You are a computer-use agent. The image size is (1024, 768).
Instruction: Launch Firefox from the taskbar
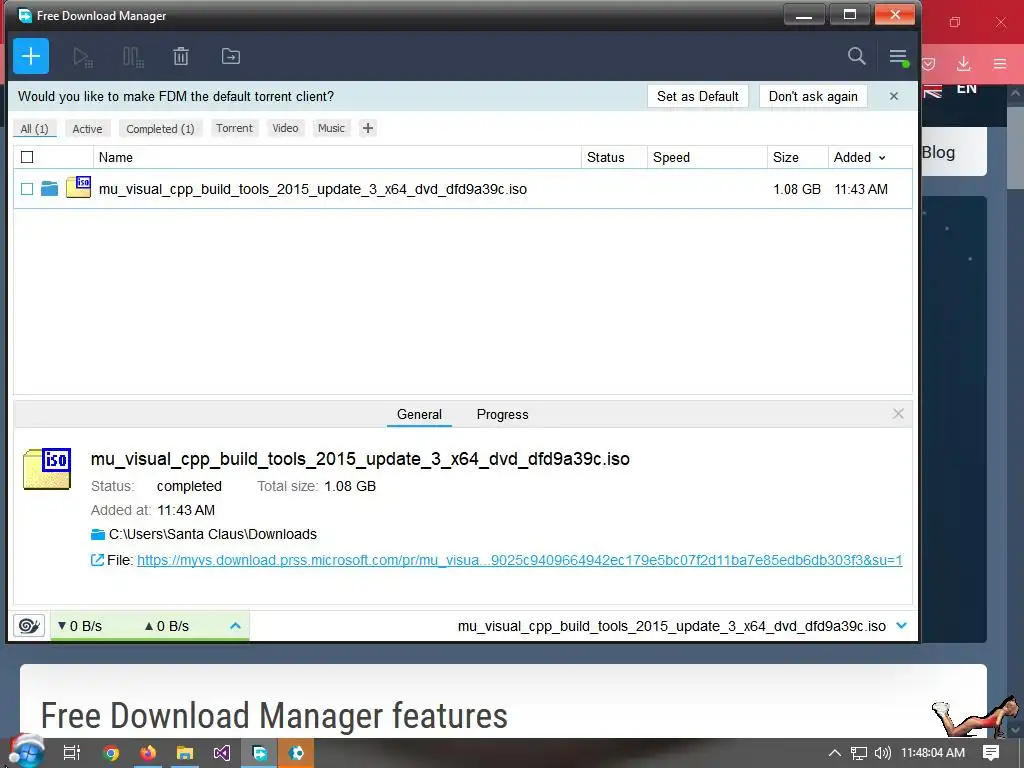(x=148, y=753)
